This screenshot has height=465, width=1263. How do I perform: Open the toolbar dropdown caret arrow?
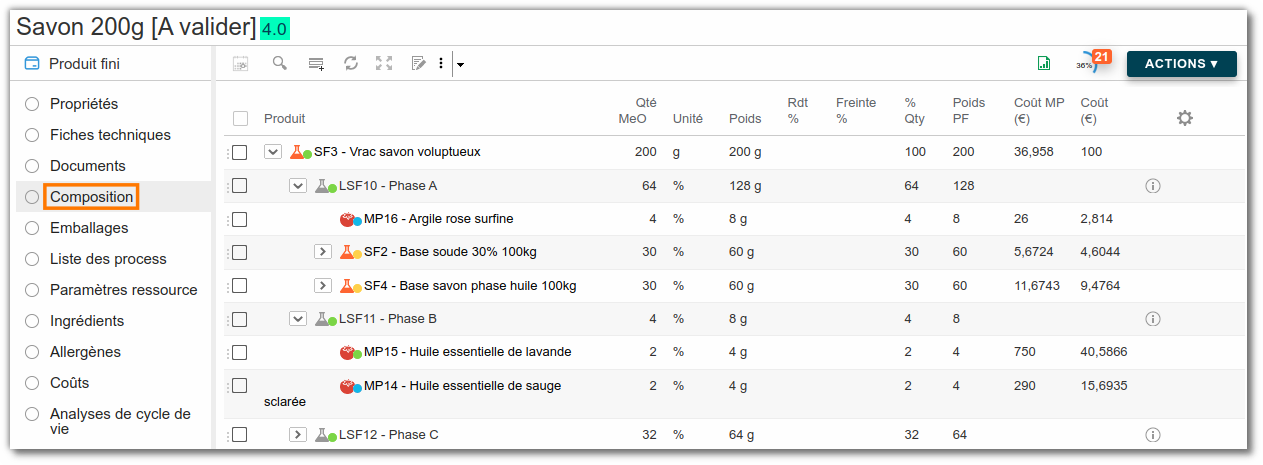point(460,65)
